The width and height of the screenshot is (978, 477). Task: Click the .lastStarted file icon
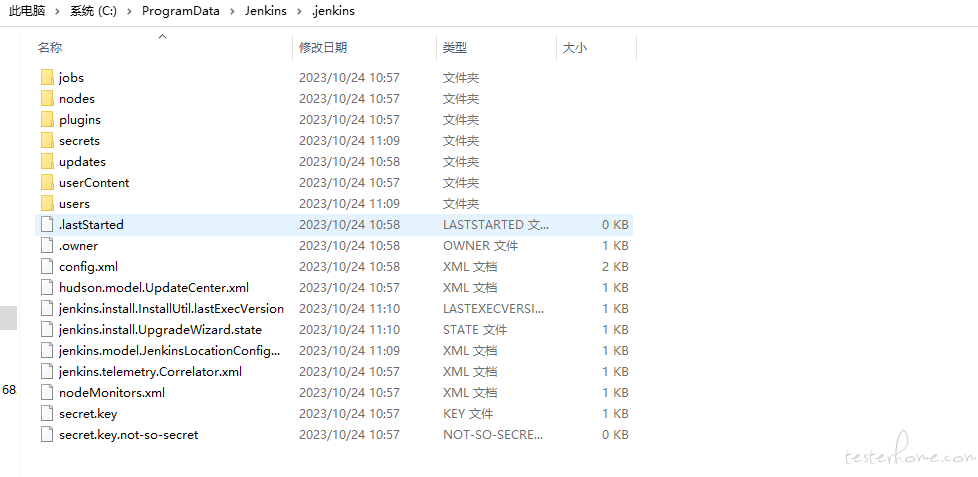coord(47,224)
